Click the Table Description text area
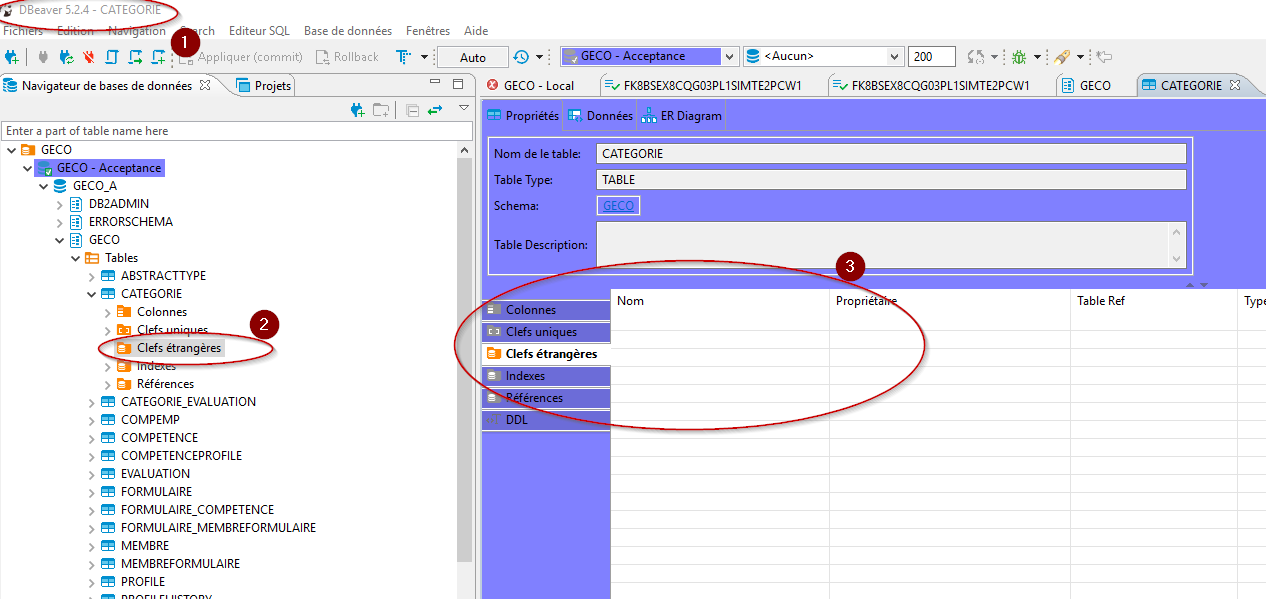The height and width of the screenshot is (599, 1266). click(891, 244)
